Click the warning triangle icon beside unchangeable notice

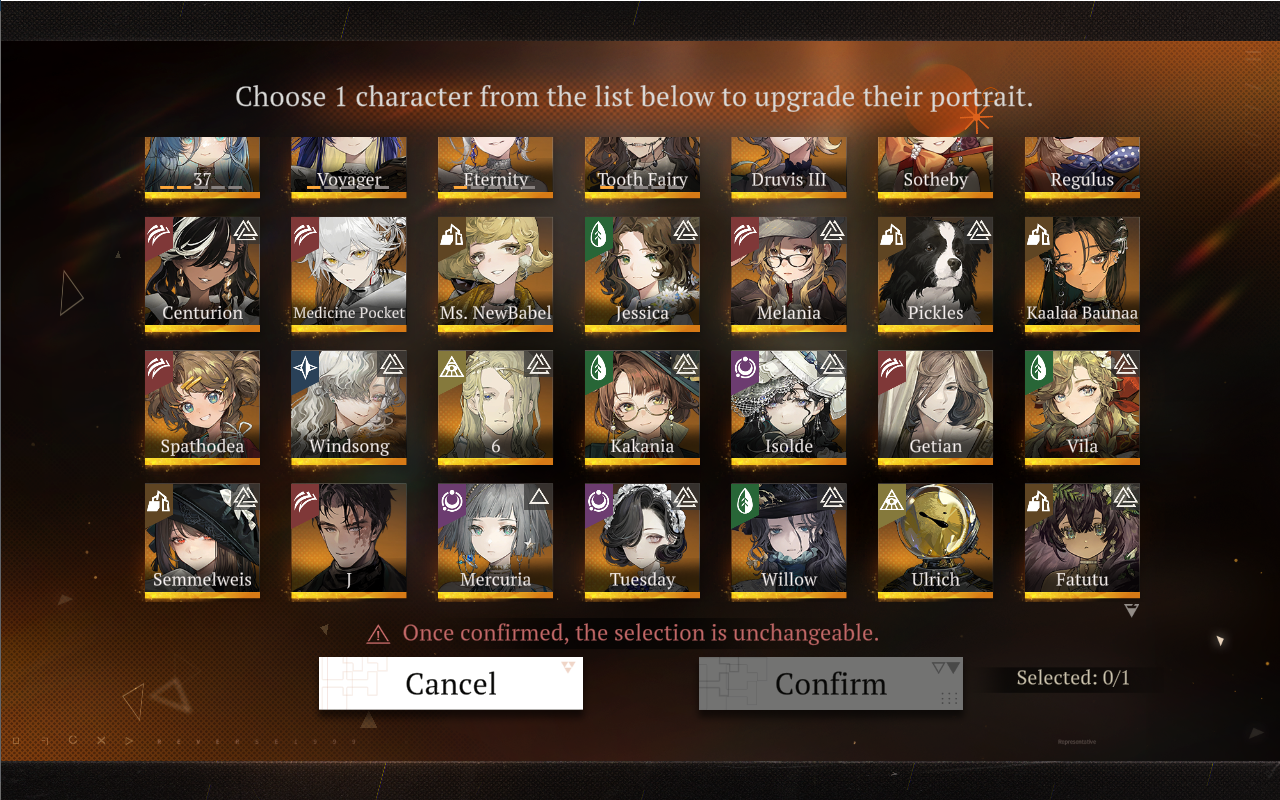pos(378,634)
